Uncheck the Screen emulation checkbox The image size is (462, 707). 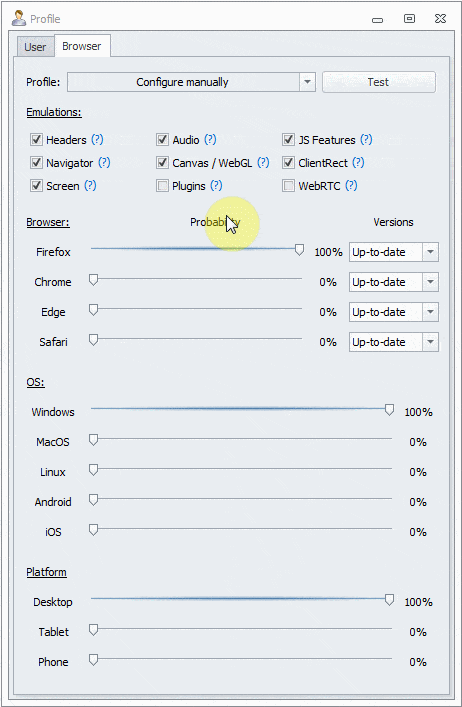pyautogui.click(x=36, y=186)
